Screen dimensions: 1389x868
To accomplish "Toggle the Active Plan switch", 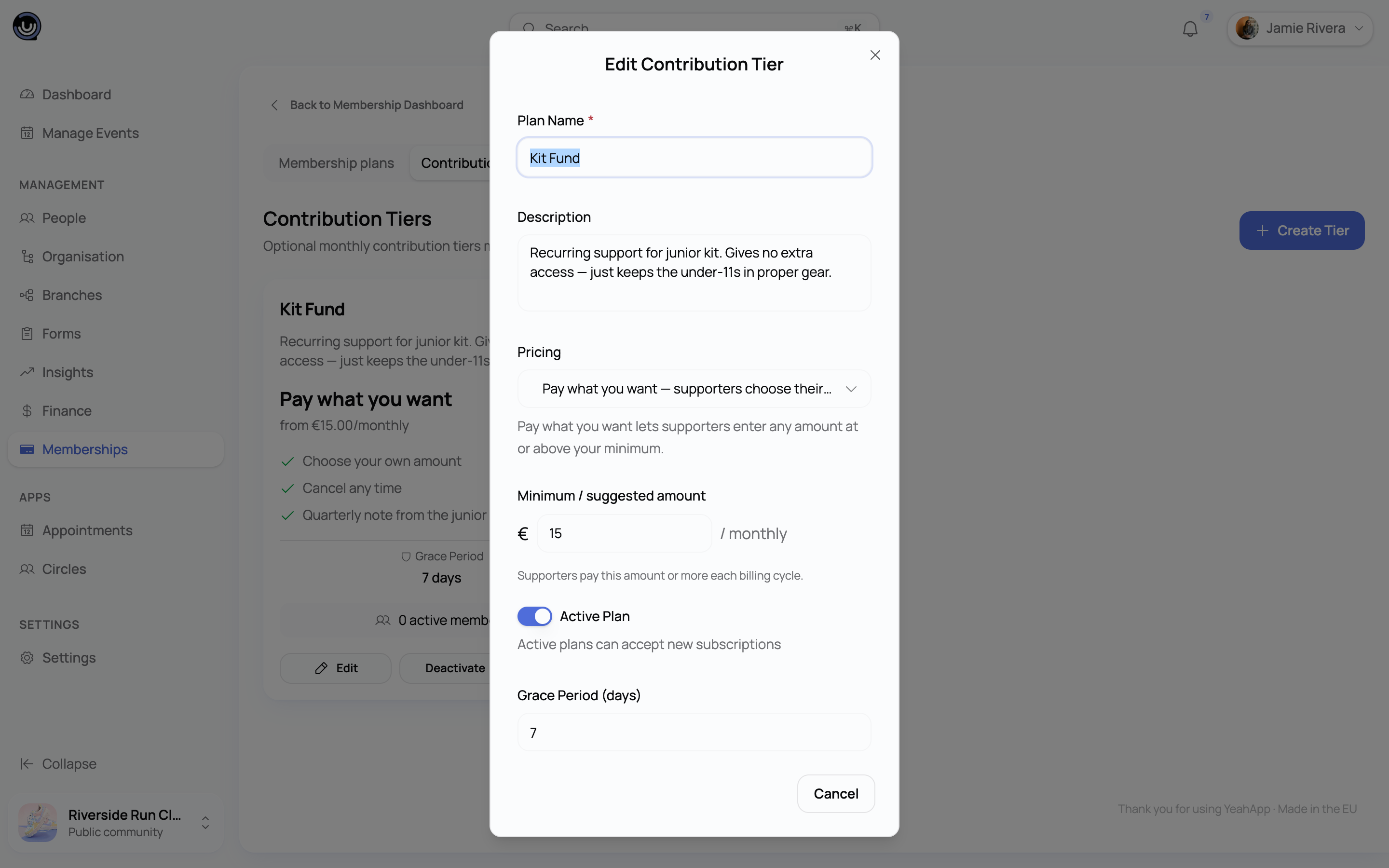I will coord(534,616).
